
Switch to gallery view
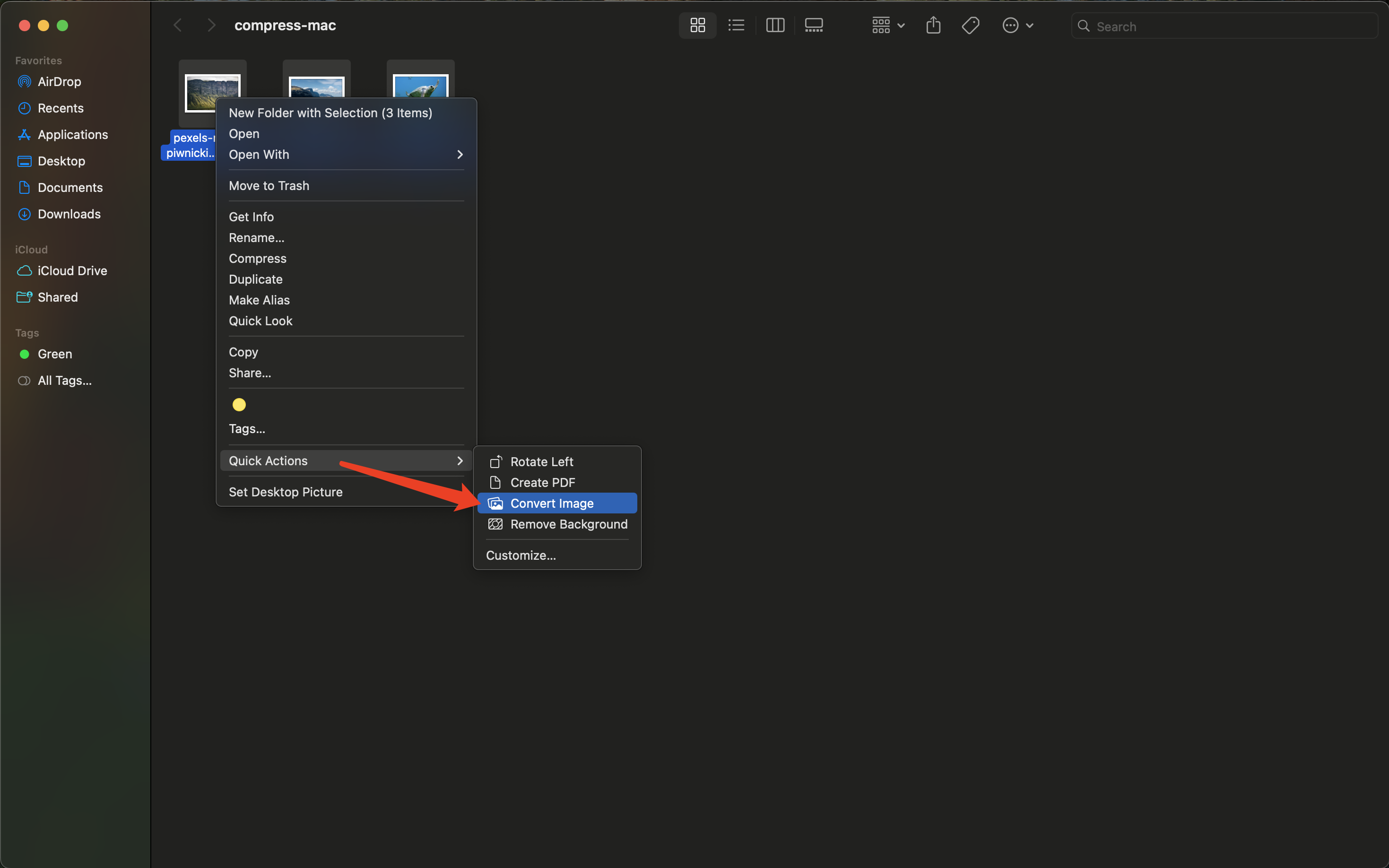814,25
